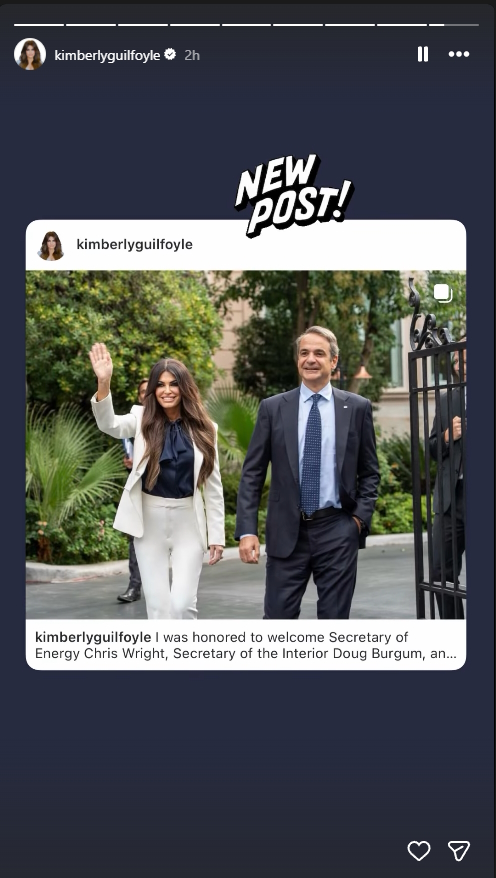Open the shared post photo
Image resolution: width=496 pixels, height=878 pixels.
246,445
